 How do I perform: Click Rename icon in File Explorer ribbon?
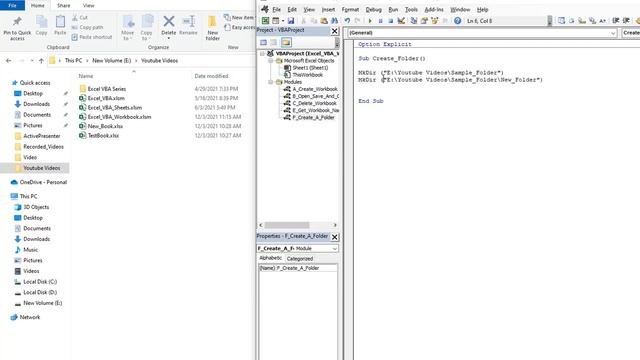[x=188, y=25]
